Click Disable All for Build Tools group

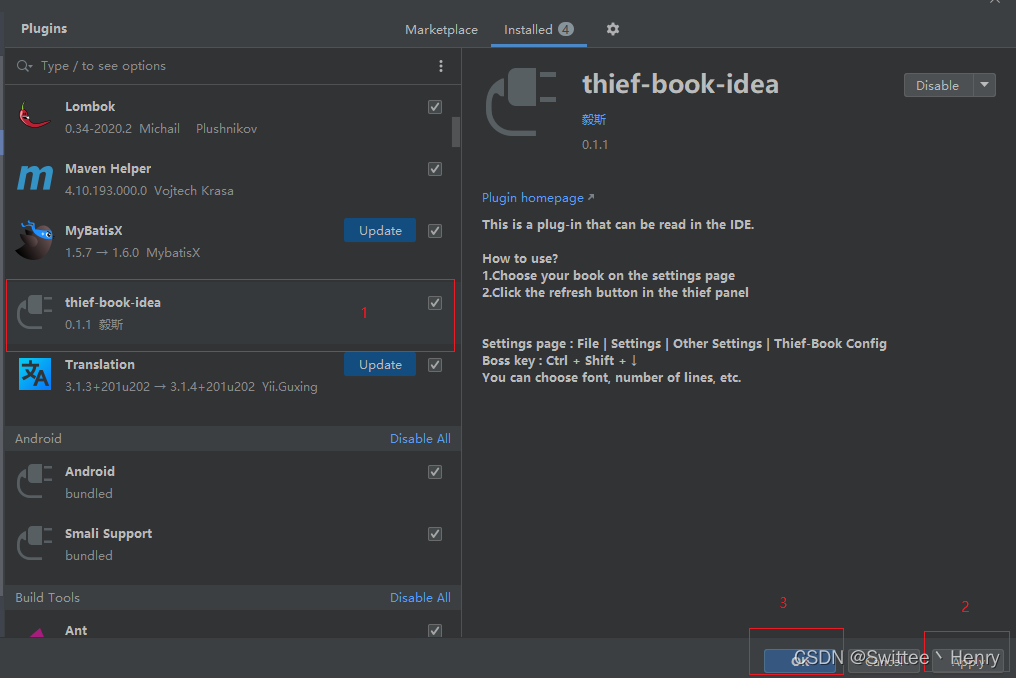tap(420, 598)
